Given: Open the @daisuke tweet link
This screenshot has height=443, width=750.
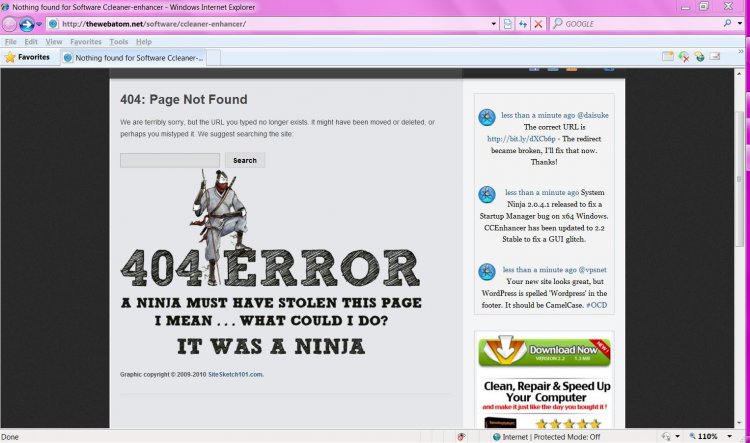Looking at the screenshot, I should point(593,115).
